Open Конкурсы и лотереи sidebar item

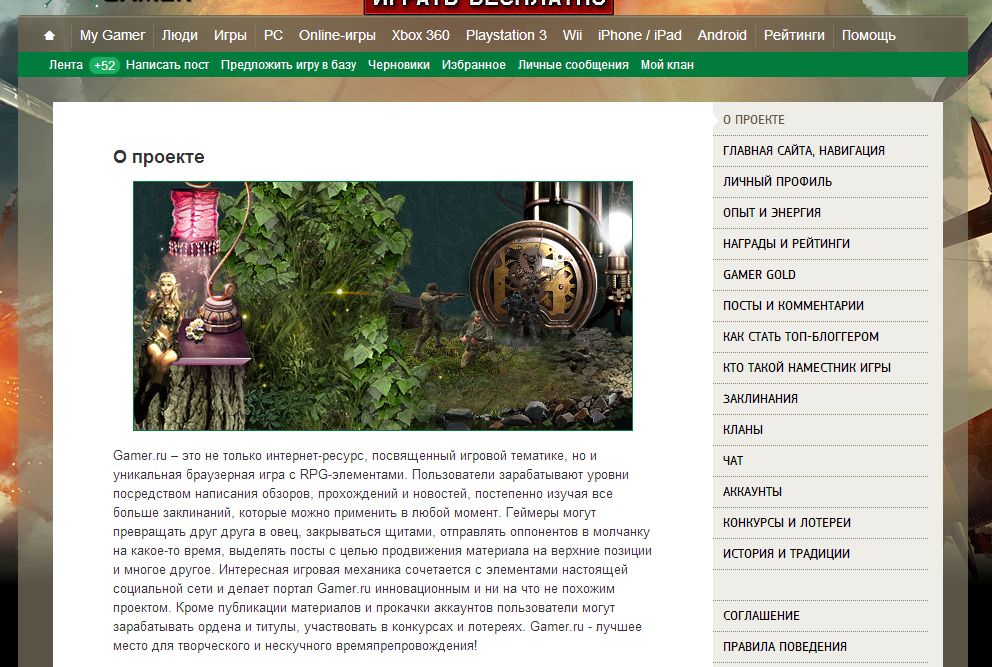pyautogui.click(x=787, y=523)
